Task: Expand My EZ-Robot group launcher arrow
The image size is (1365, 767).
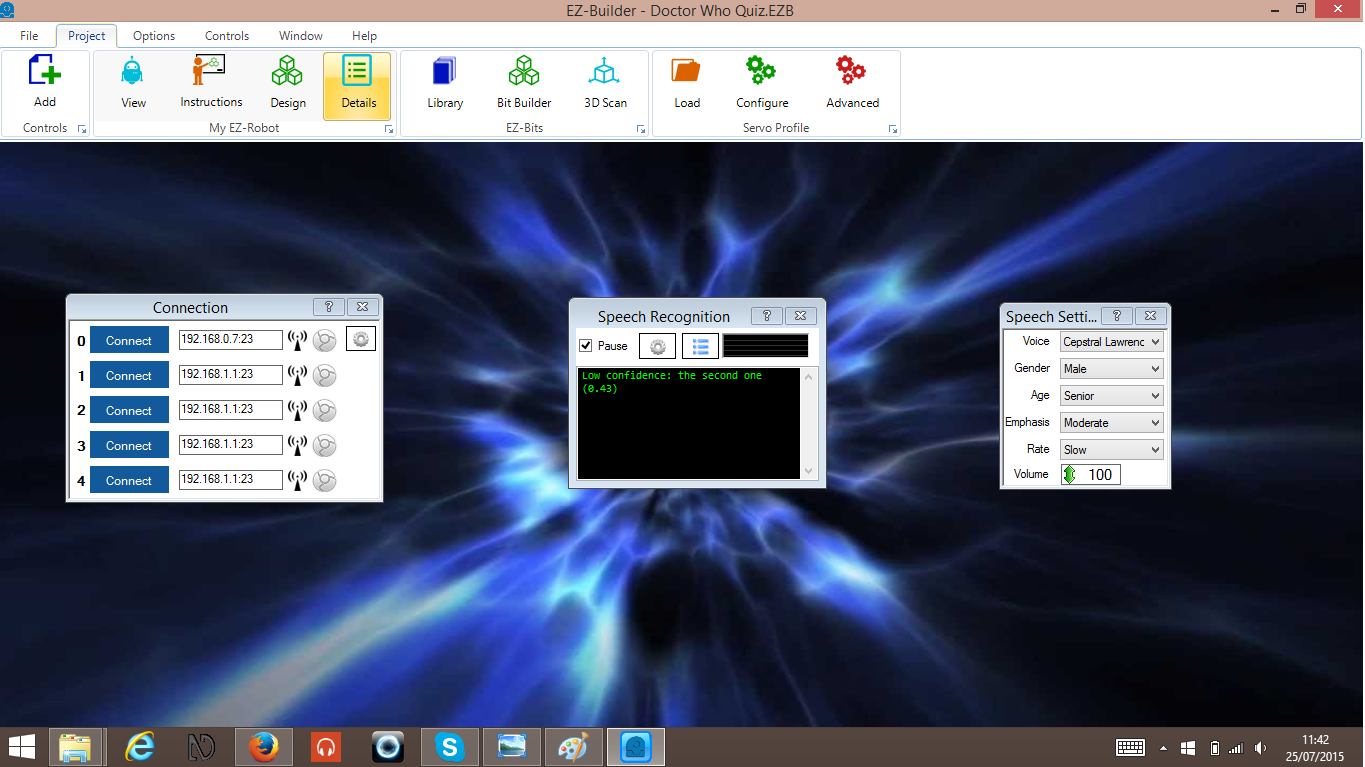Action: [x=388, y=129]
